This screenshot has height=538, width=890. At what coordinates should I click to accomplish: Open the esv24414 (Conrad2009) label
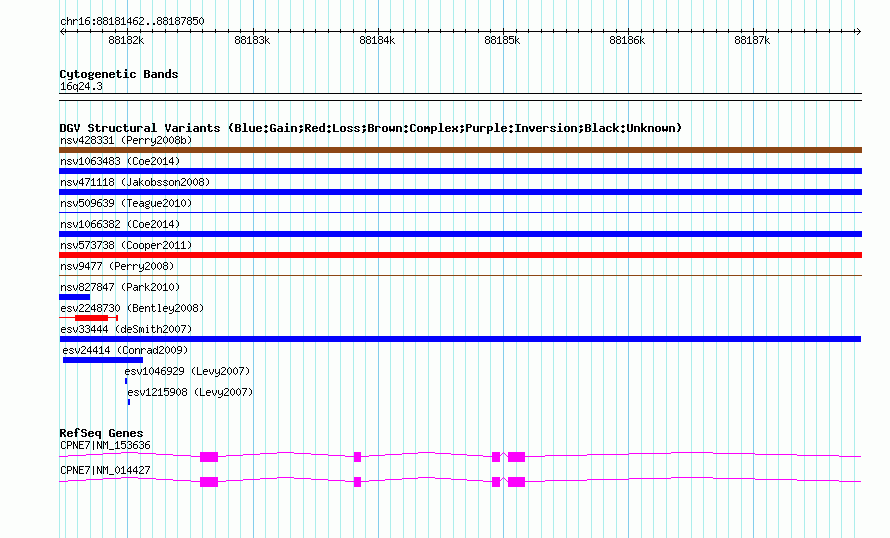pyautogui.click(x=125, y=350)
